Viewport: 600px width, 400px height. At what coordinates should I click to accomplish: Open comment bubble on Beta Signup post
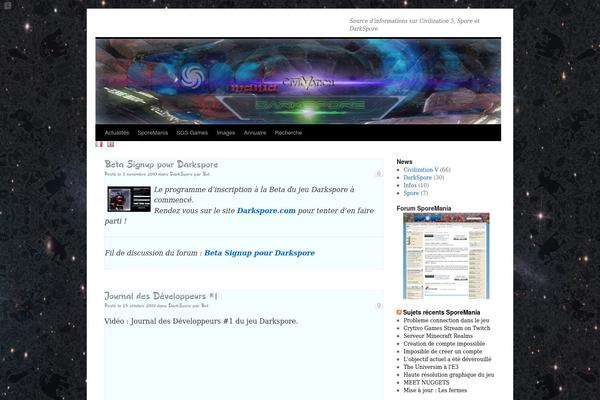(x=378, y=174)
